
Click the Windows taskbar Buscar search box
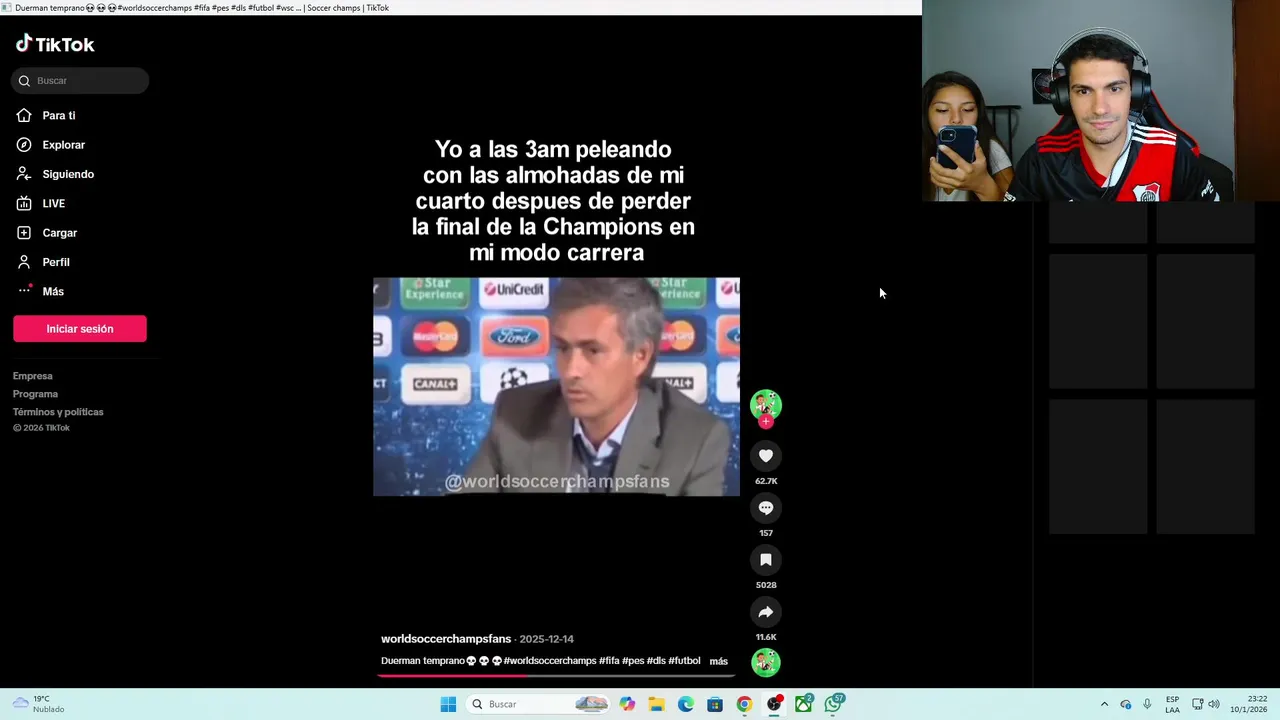point(538,704)
